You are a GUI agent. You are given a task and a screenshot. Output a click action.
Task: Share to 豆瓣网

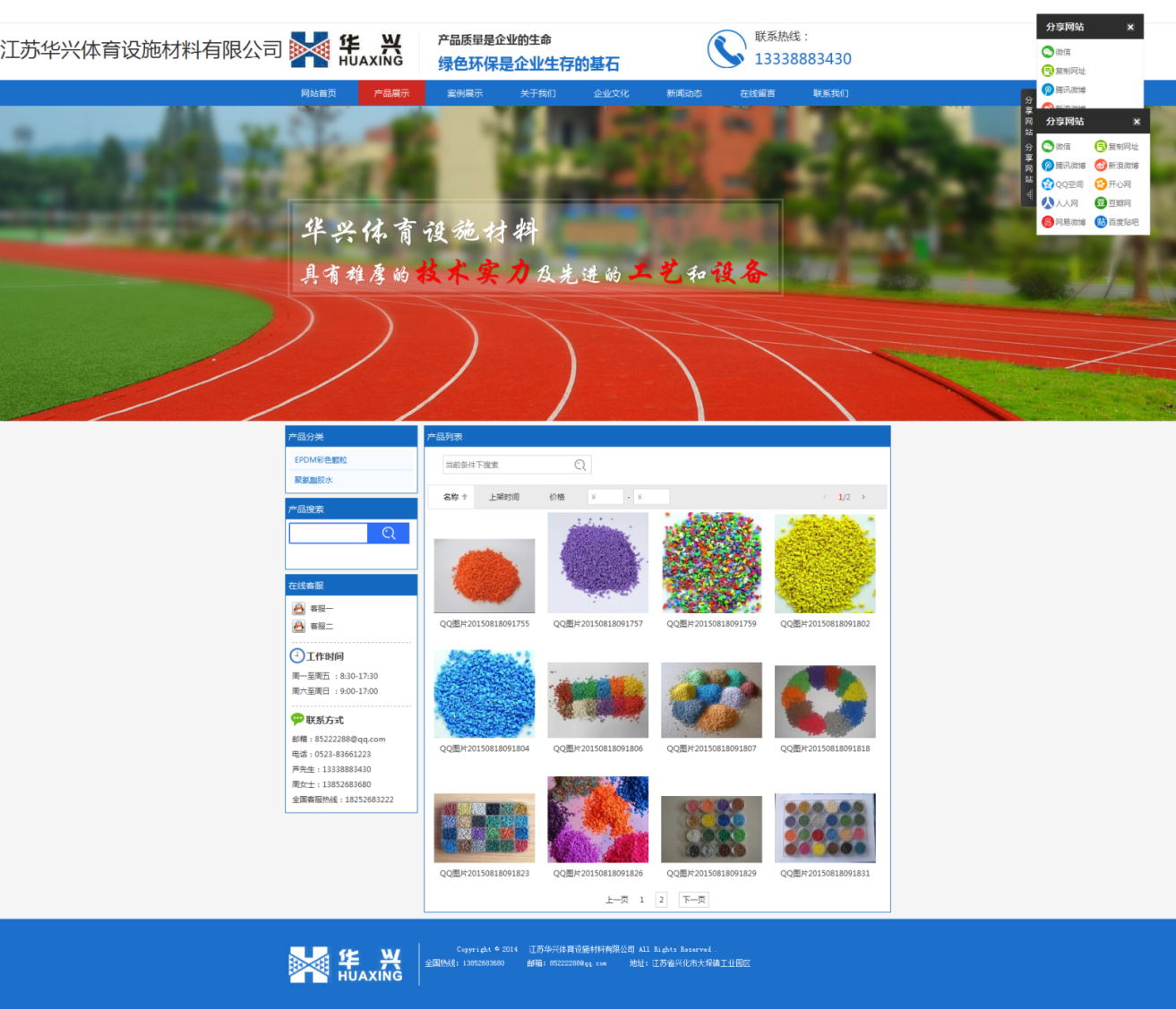pyautogui.click(x=1113, y=203)
